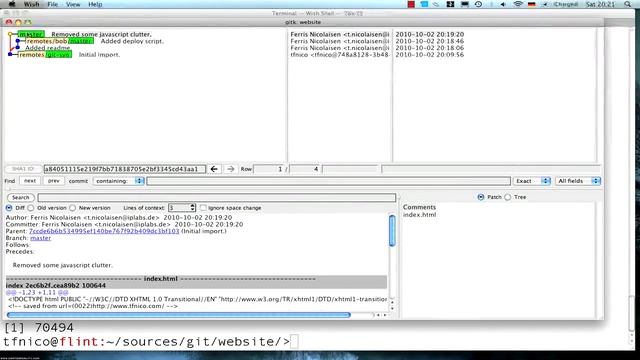Click the red square menu bar icon
Viewport: 640px width, 360px height.
411,4
